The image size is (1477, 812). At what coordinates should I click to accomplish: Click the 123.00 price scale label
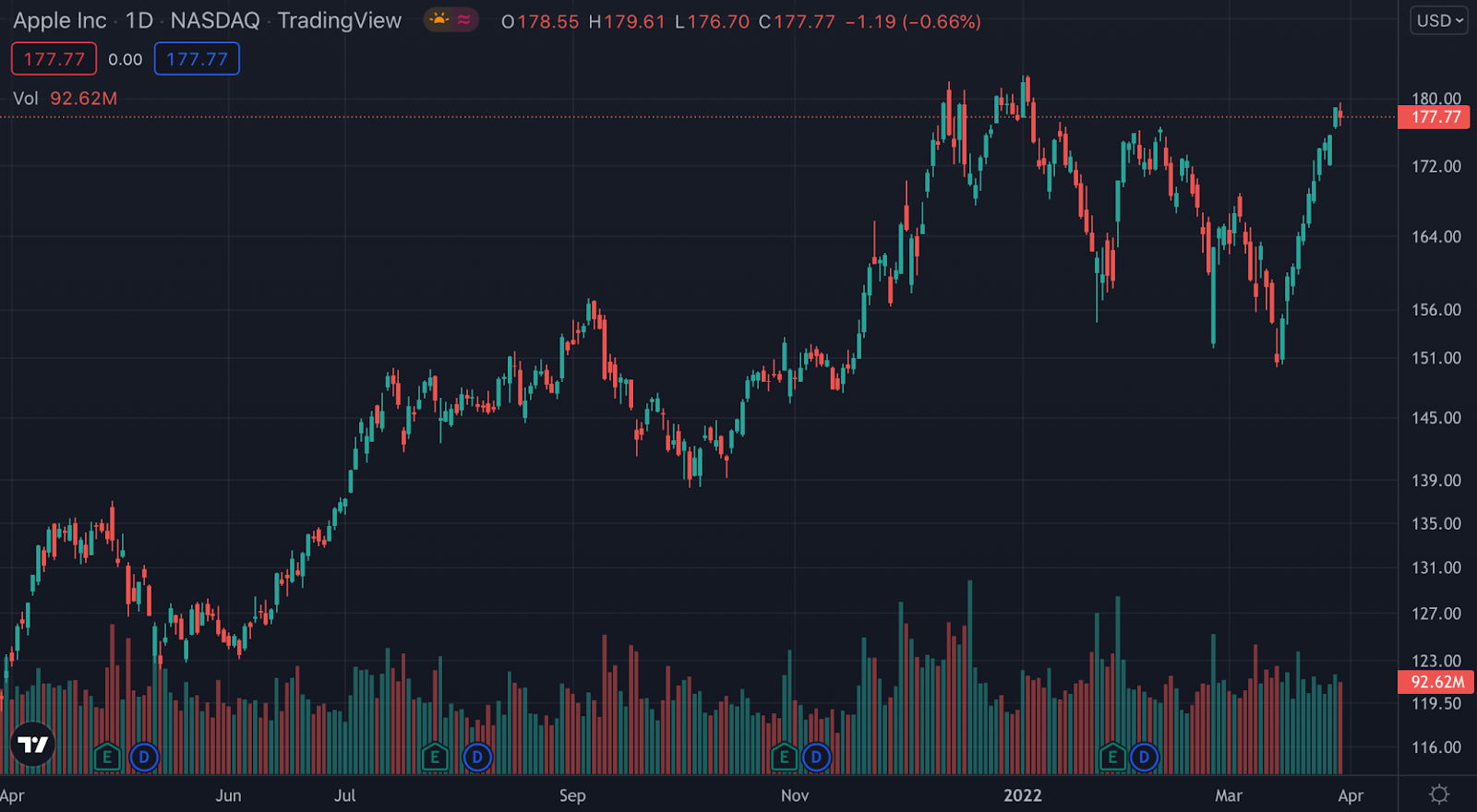click(x=1436, y=661)
